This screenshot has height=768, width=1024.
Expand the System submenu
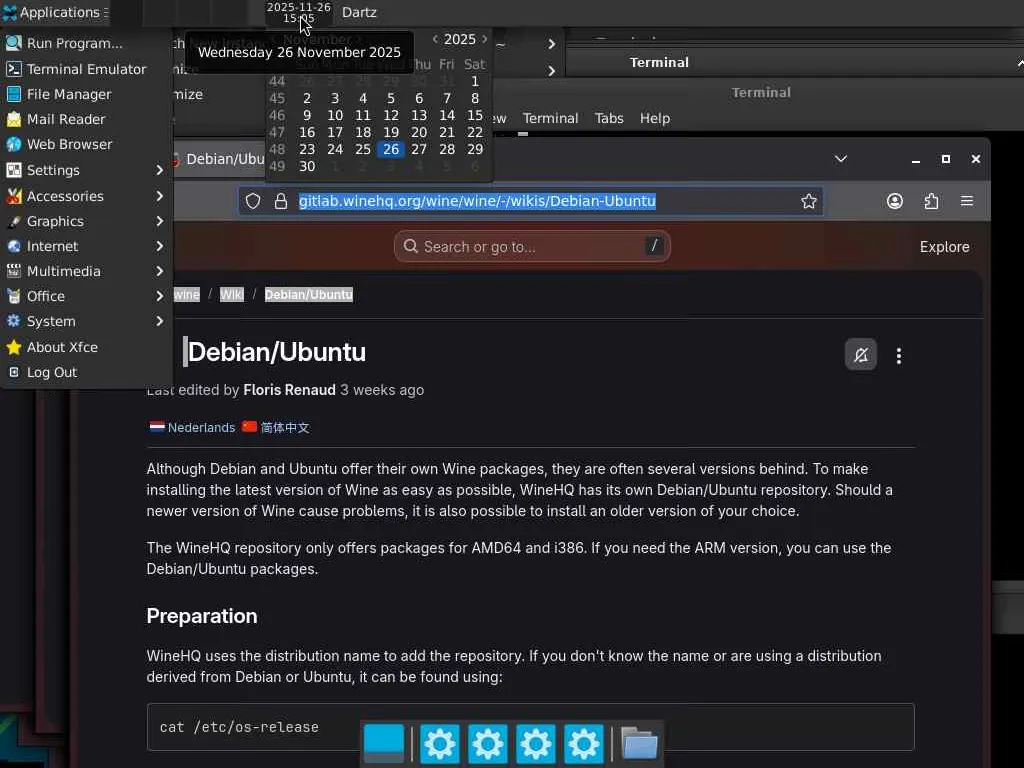pos(86,321)
